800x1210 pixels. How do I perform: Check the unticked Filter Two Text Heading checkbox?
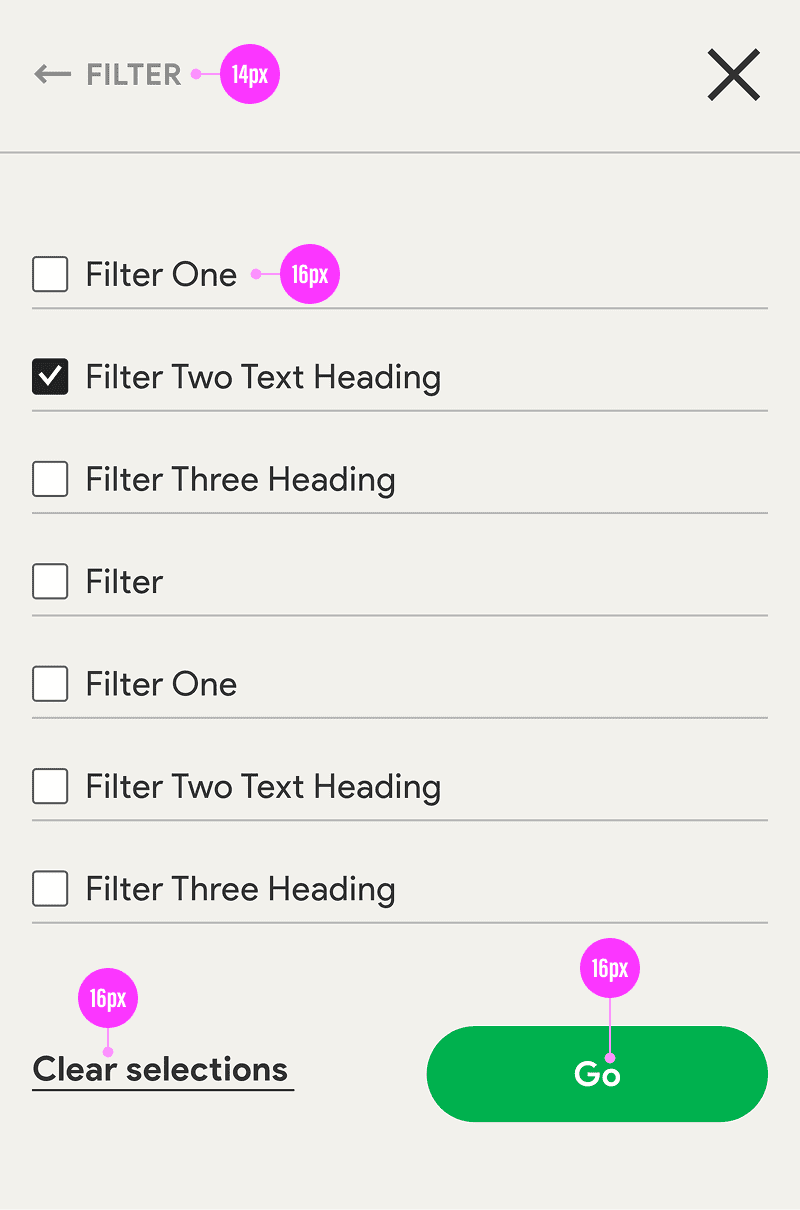(50, 787)
